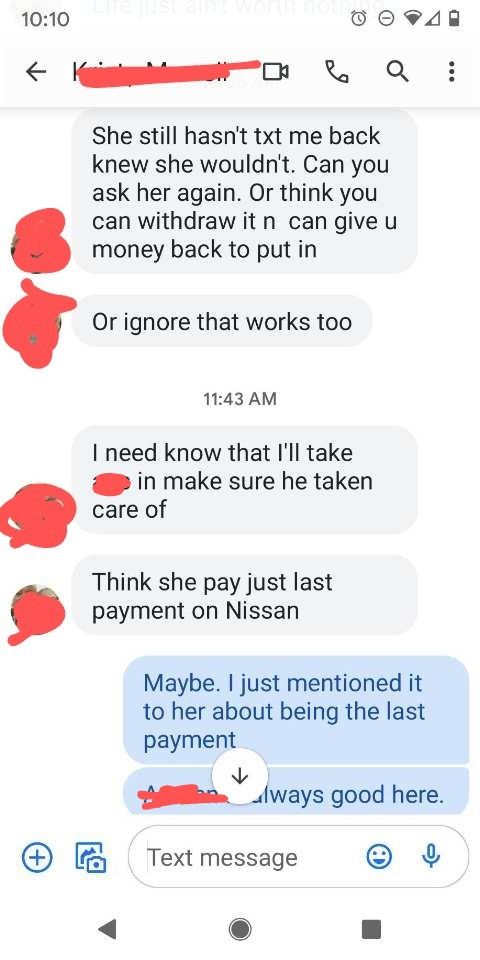Image resolution: width=480 pixels, height=960 pixels.
Task: Go back using the top-left arrow
Action: pyautogui.click(x=36, y=73)
